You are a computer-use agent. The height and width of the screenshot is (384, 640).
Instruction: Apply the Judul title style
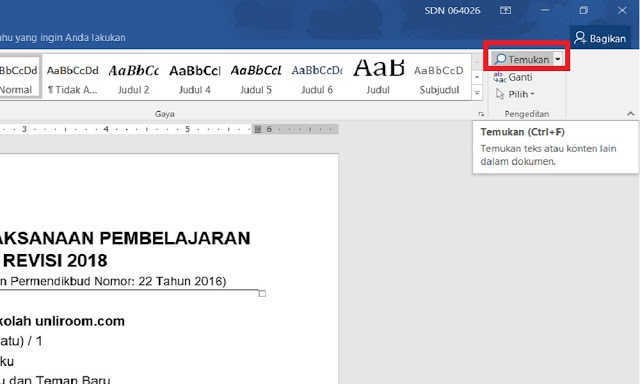[378, 79]
